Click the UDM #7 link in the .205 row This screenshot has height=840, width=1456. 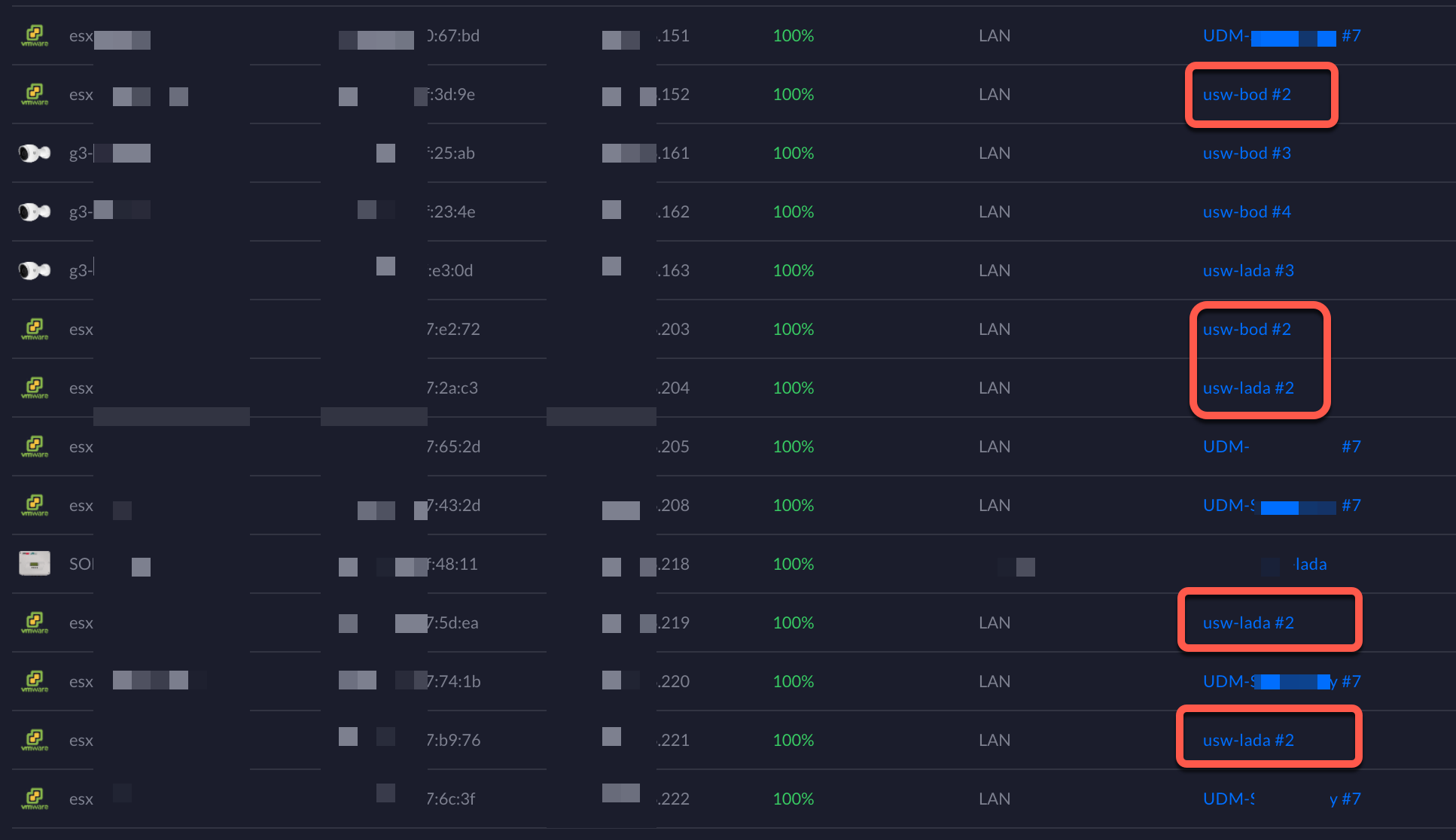pyautogui.click(x=1281, y=446)
